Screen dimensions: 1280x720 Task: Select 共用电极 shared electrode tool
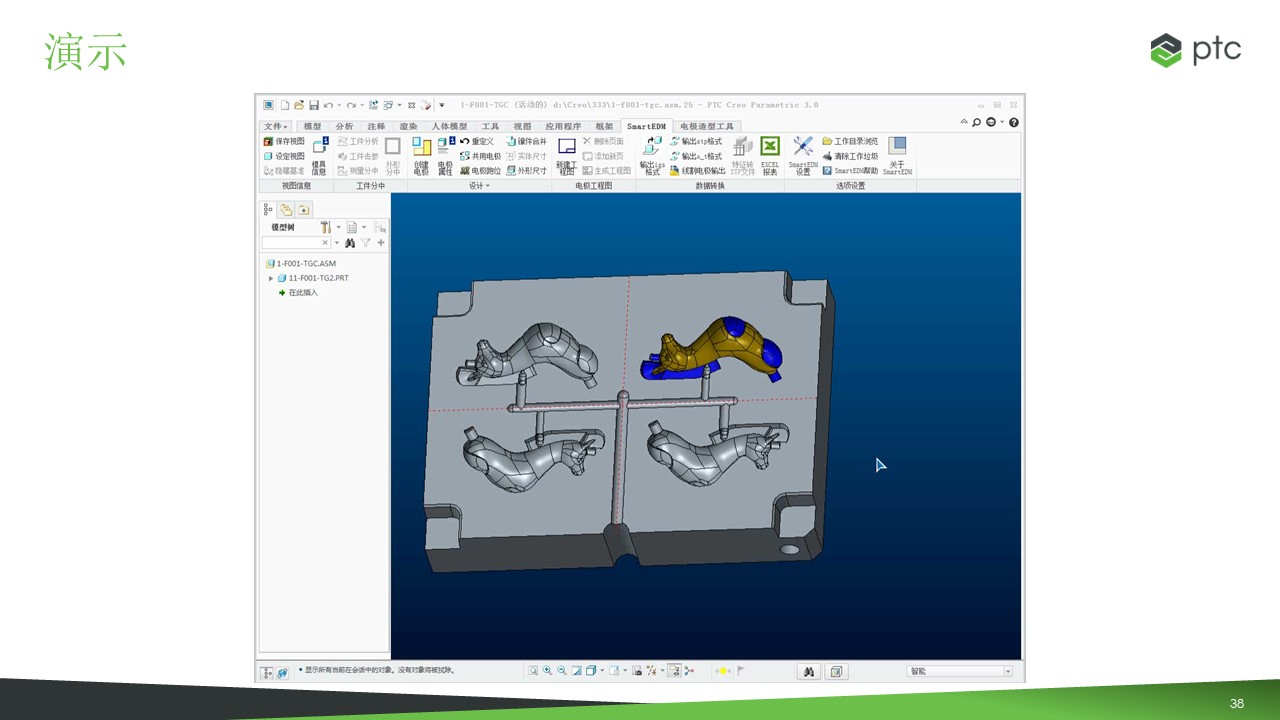480,156
